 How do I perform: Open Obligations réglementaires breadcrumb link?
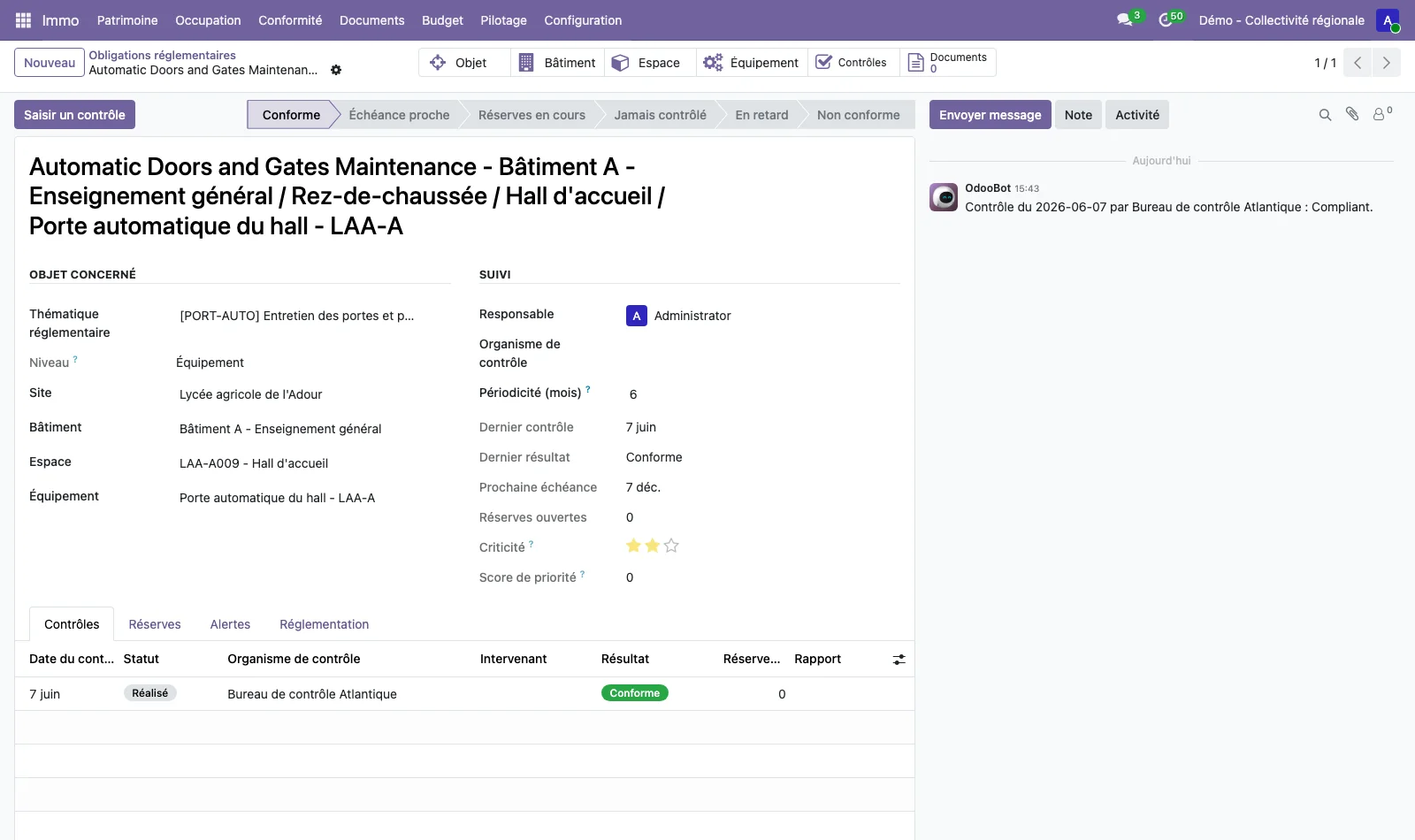pyautogui.click(x=162, y=55)
